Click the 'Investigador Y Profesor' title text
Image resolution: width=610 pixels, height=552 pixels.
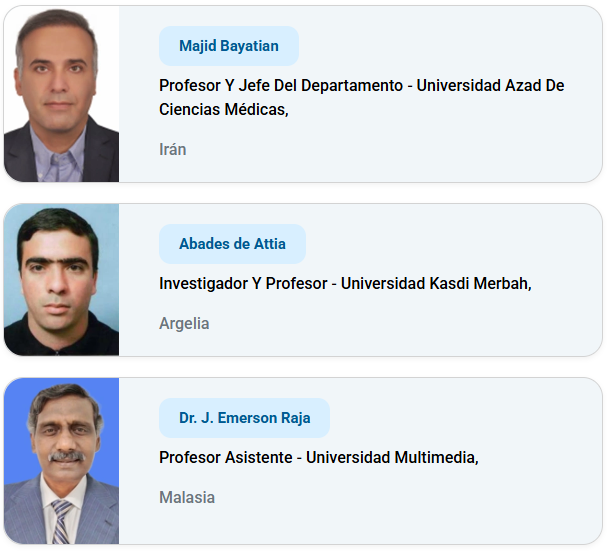click(x=243, y=284)
